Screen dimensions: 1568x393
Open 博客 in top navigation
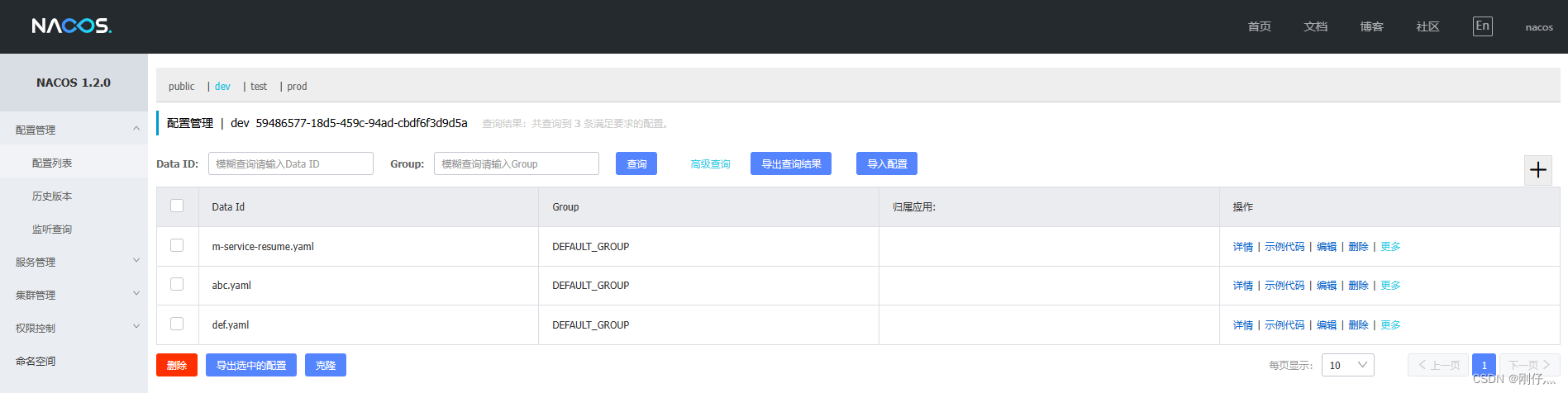point(1372,26)
